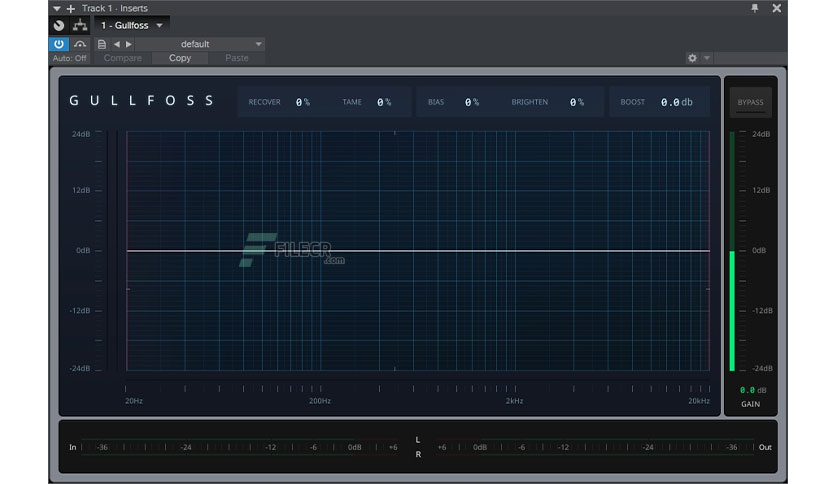This screenshot has width=836, height=484.
Task: Click the GULLFOSS logo text
Action: click(x=141, y=101)
